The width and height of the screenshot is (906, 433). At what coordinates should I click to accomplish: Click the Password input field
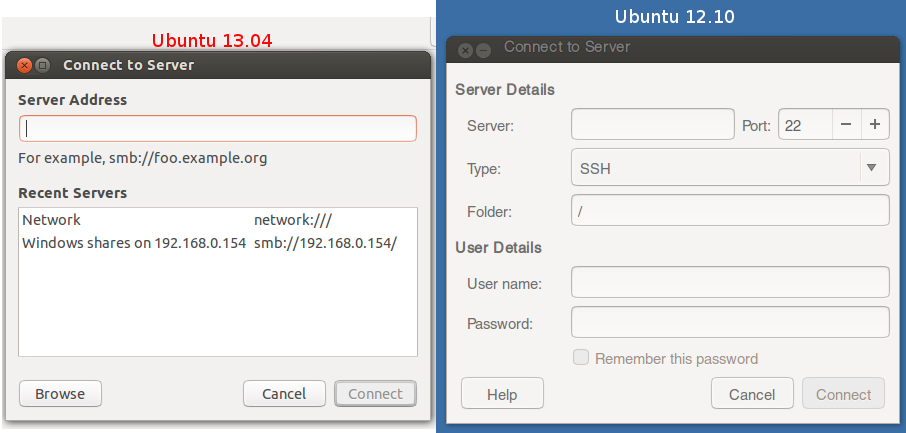tap(730, 322)
